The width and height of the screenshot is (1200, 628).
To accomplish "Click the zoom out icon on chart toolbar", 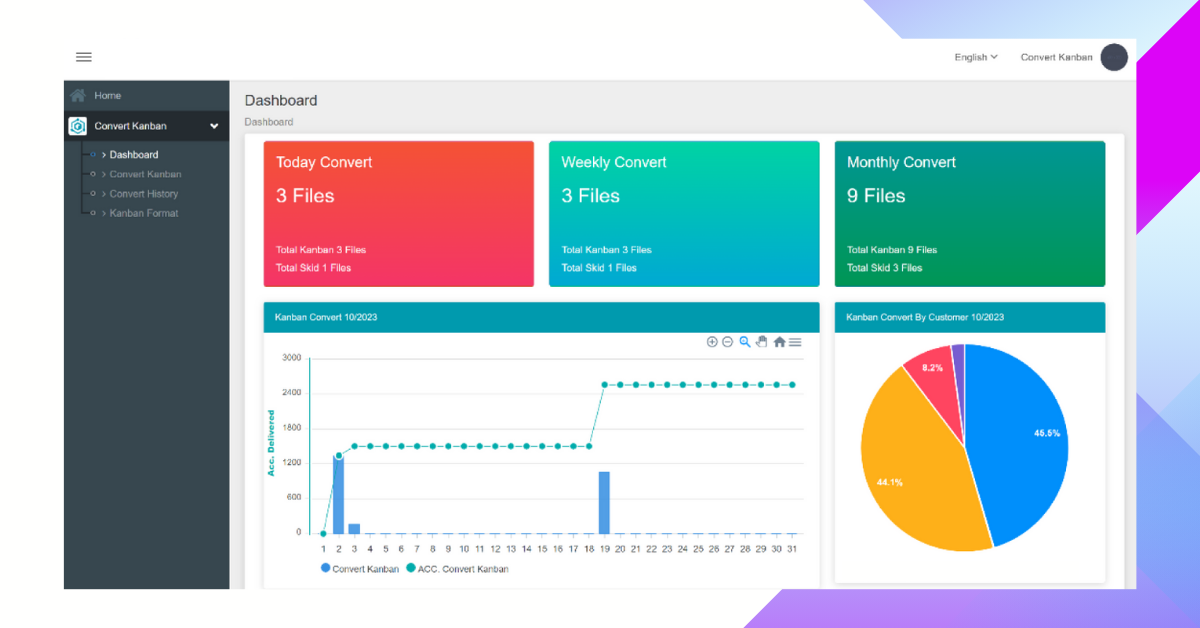I will pos(728,342).
